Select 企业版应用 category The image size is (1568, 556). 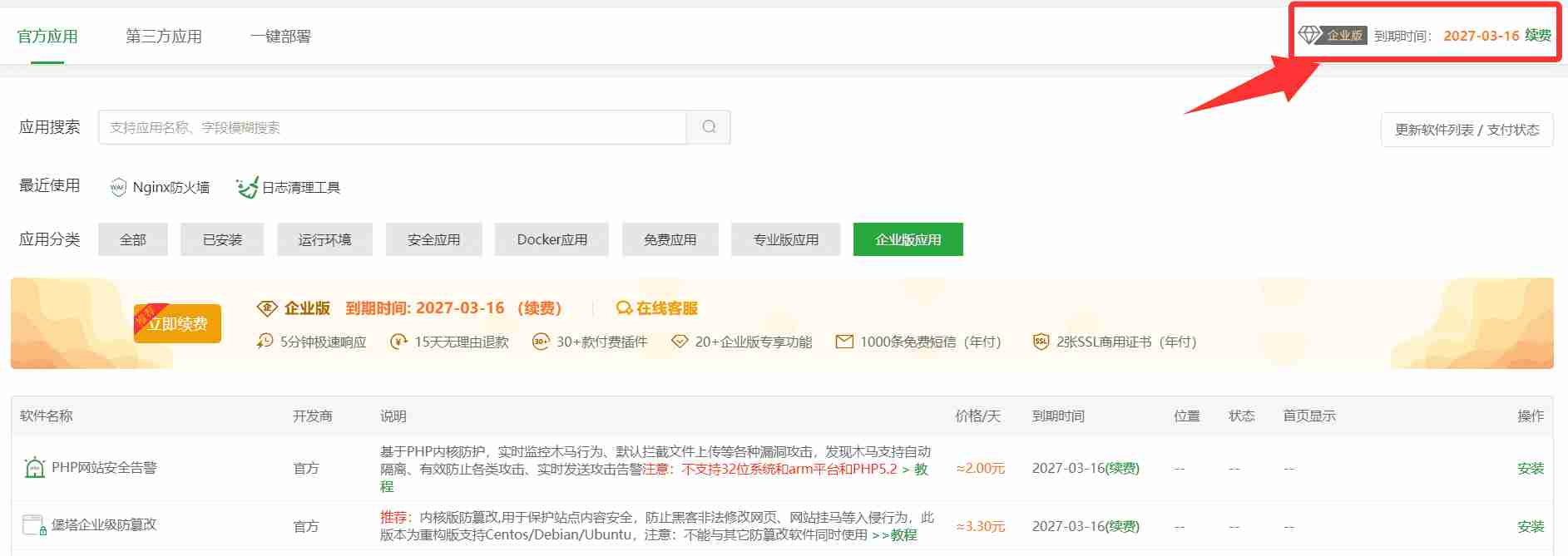click(908, 239)
